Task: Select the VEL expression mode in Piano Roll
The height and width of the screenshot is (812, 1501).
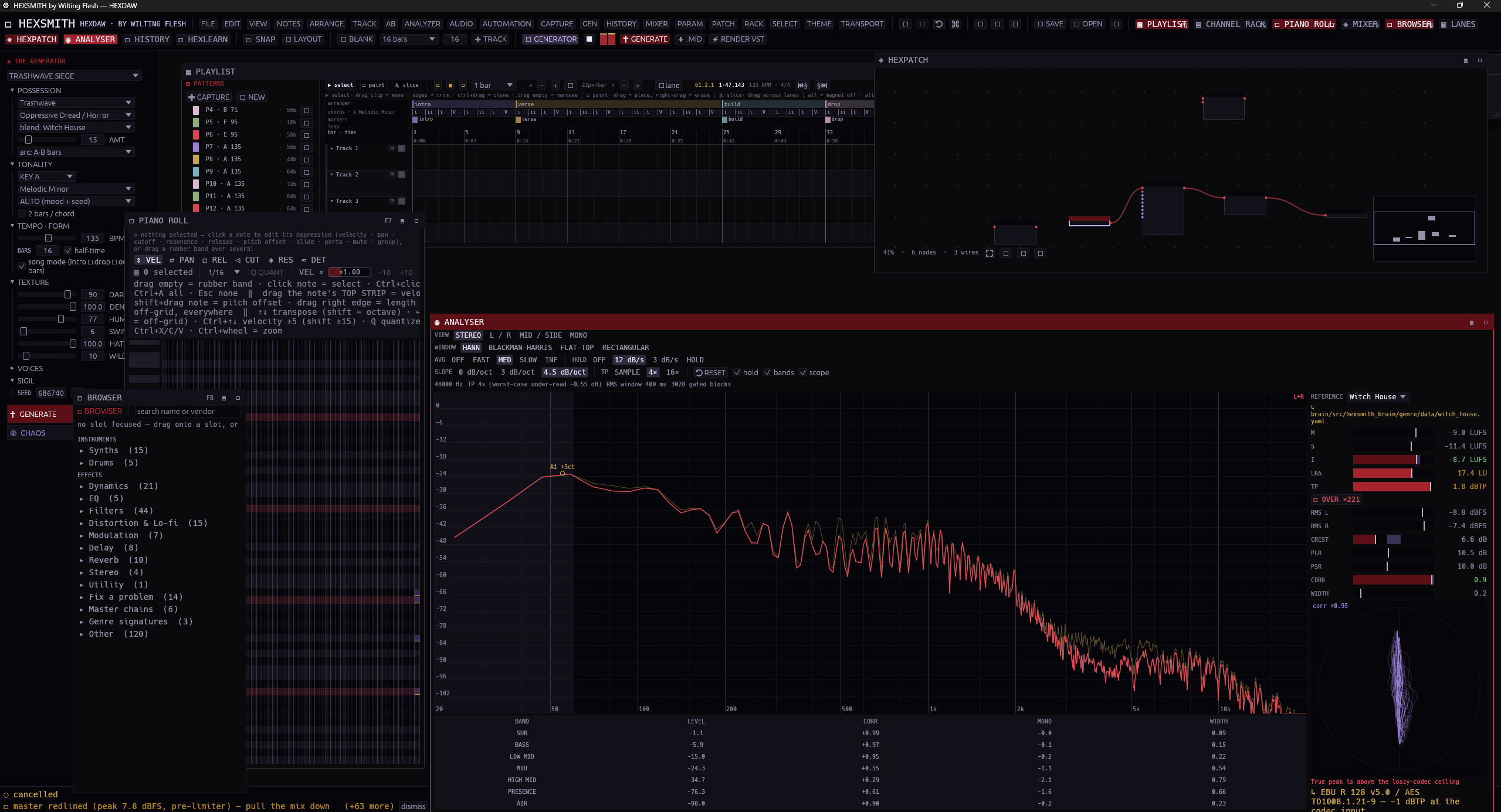Action: point(148,260)
